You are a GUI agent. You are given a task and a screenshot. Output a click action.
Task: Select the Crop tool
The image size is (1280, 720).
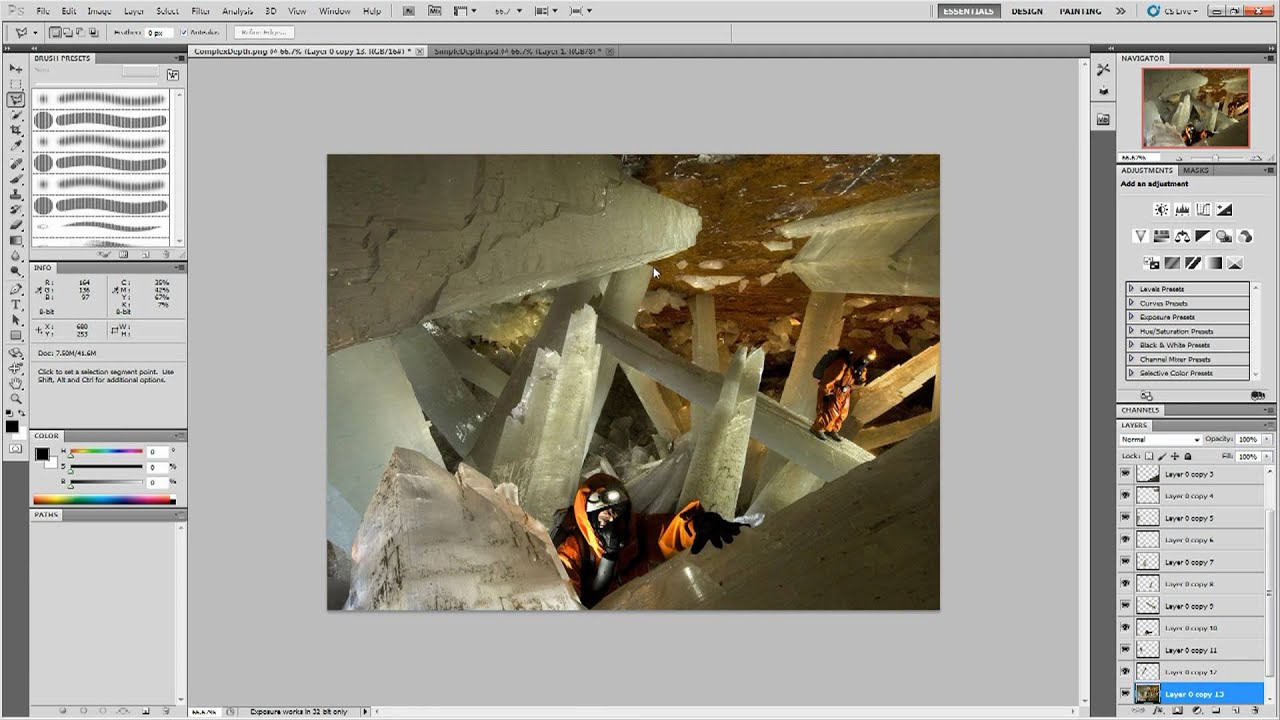point(16,130)
